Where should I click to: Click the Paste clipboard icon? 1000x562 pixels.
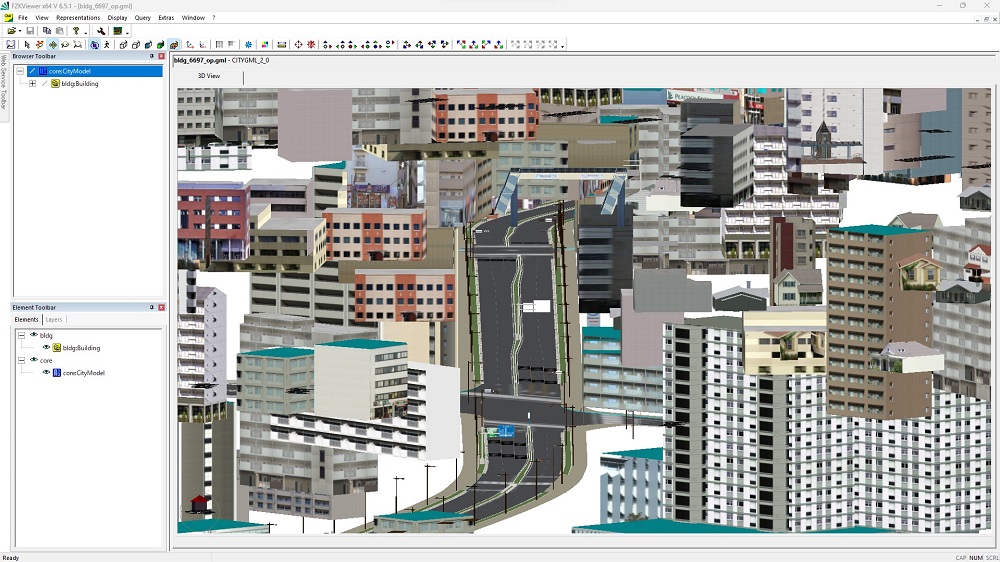pos(59,31)
